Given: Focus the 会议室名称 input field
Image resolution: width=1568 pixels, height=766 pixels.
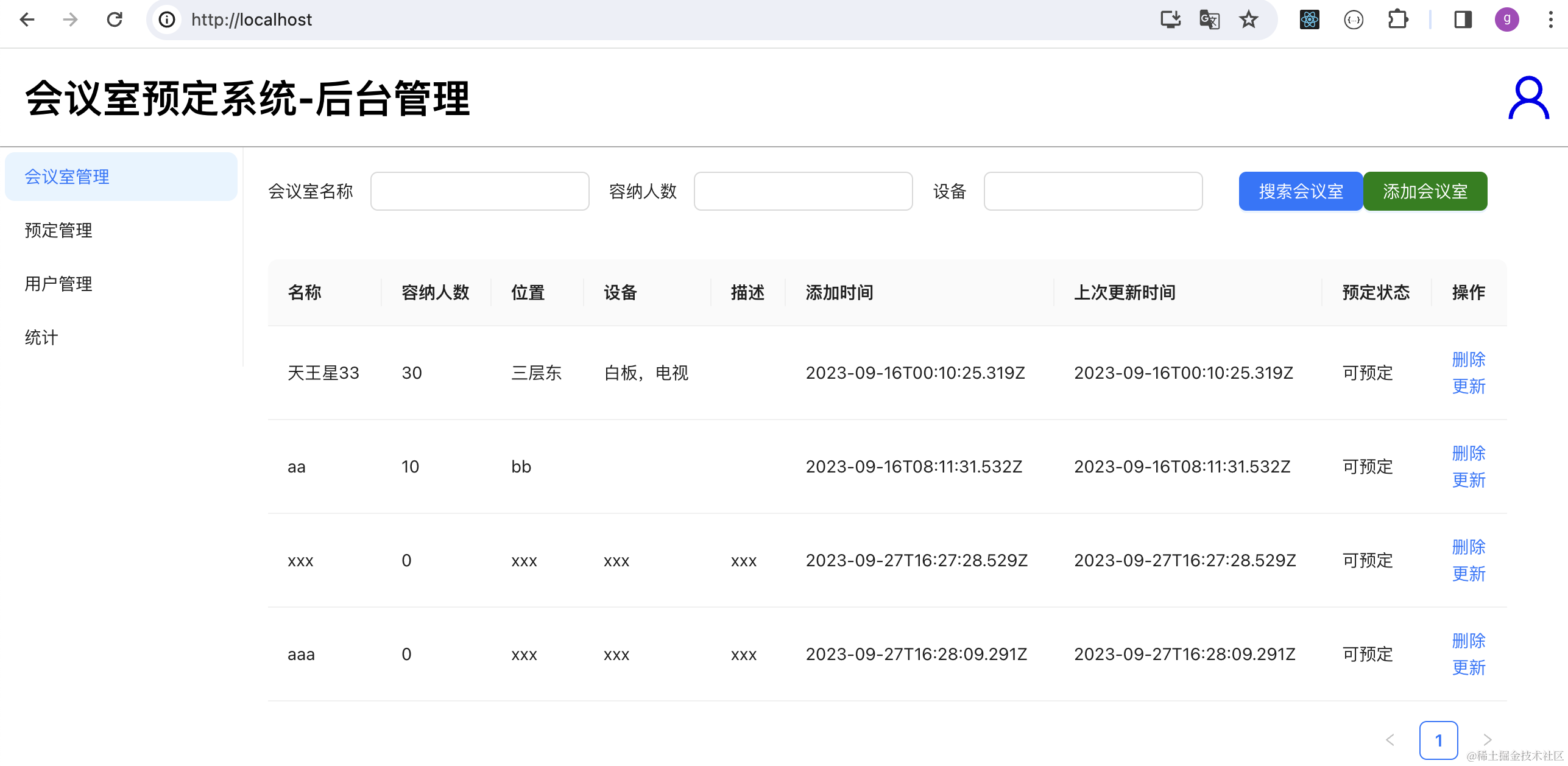Looking at the screenshot, I should point(479,191).
